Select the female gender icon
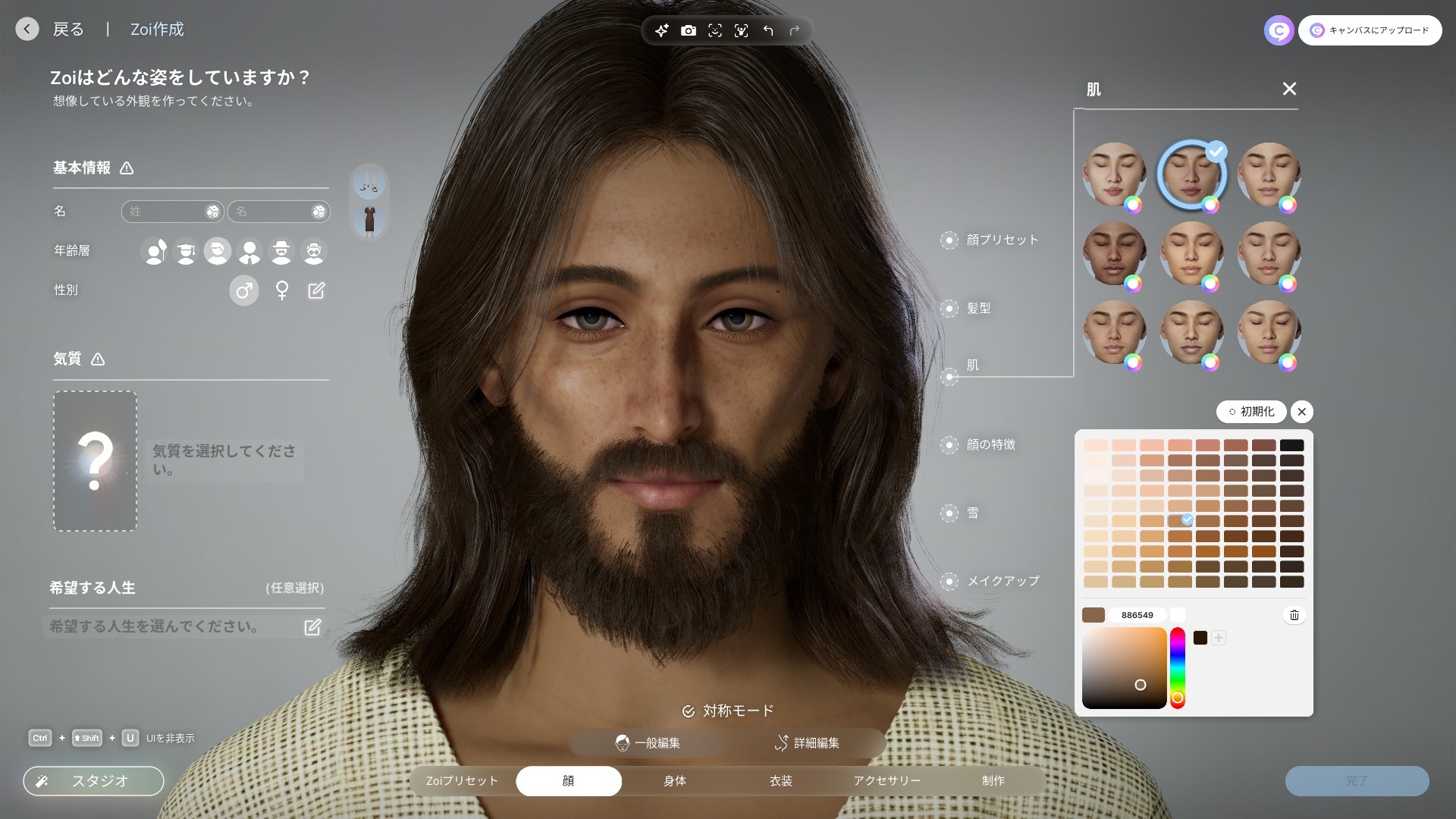The width and height of the screenshot is (1456, 819). click(x=282, y=290)
